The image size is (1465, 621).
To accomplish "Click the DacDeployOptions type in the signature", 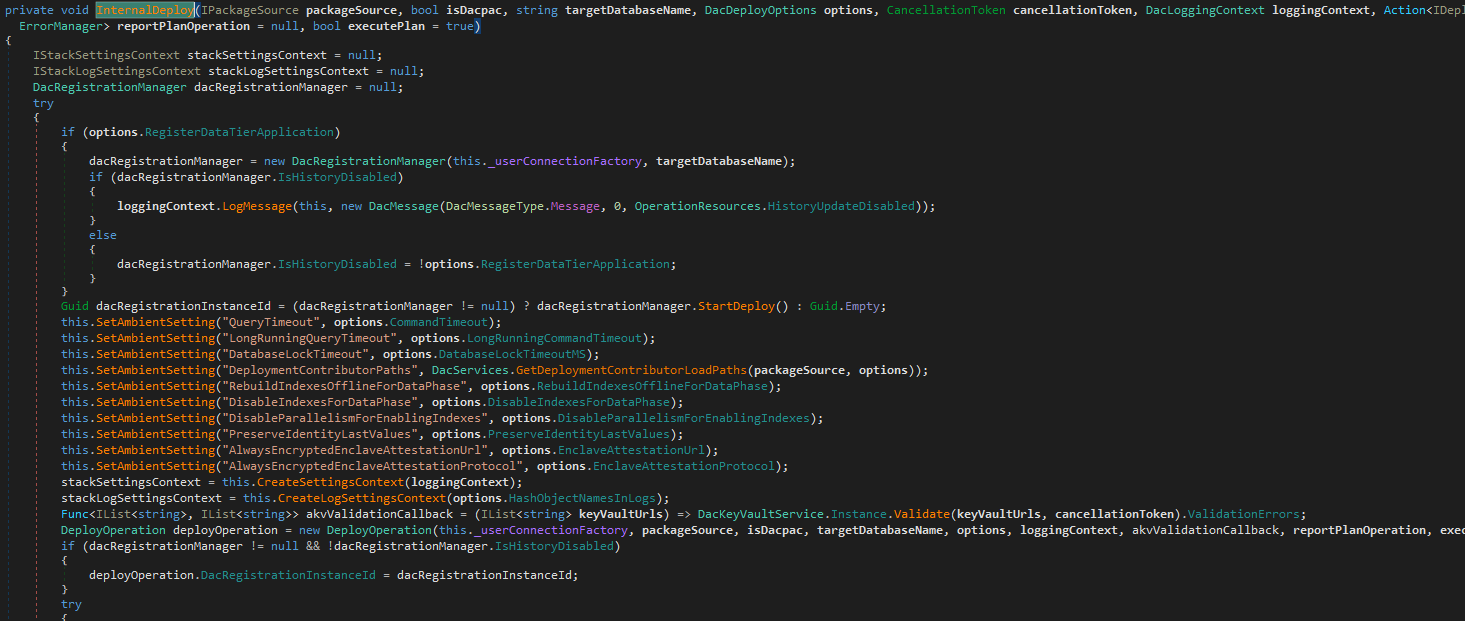I will tap(760, 10).
